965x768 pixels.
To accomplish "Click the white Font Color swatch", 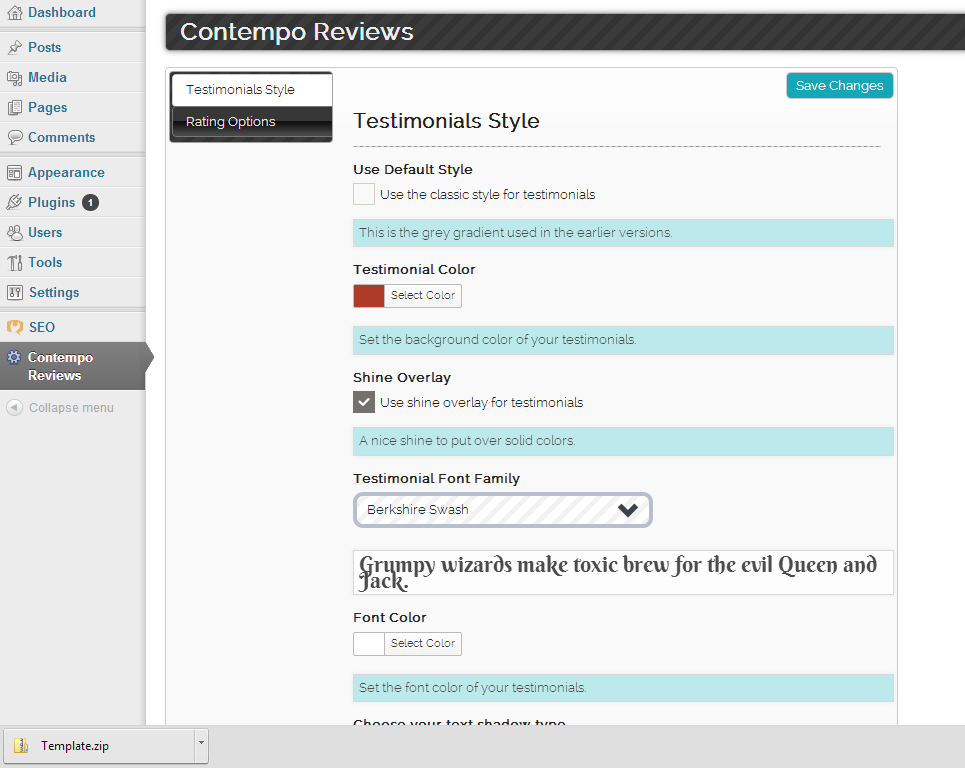I will [x=369, y=644].
